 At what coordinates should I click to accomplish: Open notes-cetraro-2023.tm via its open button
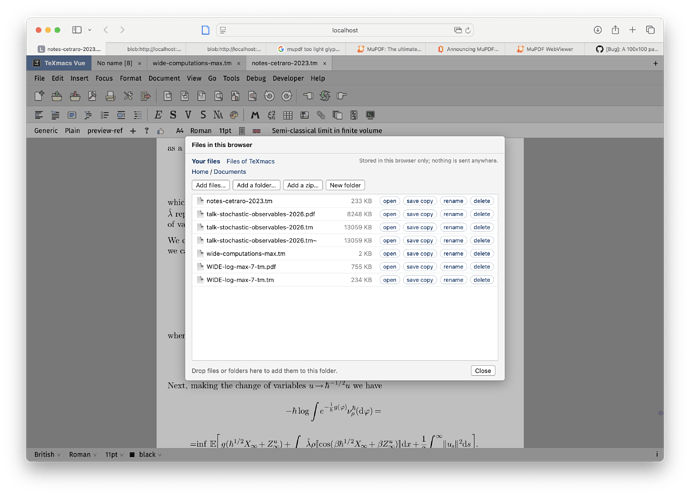pyautogui.click(x=389, y=201)
